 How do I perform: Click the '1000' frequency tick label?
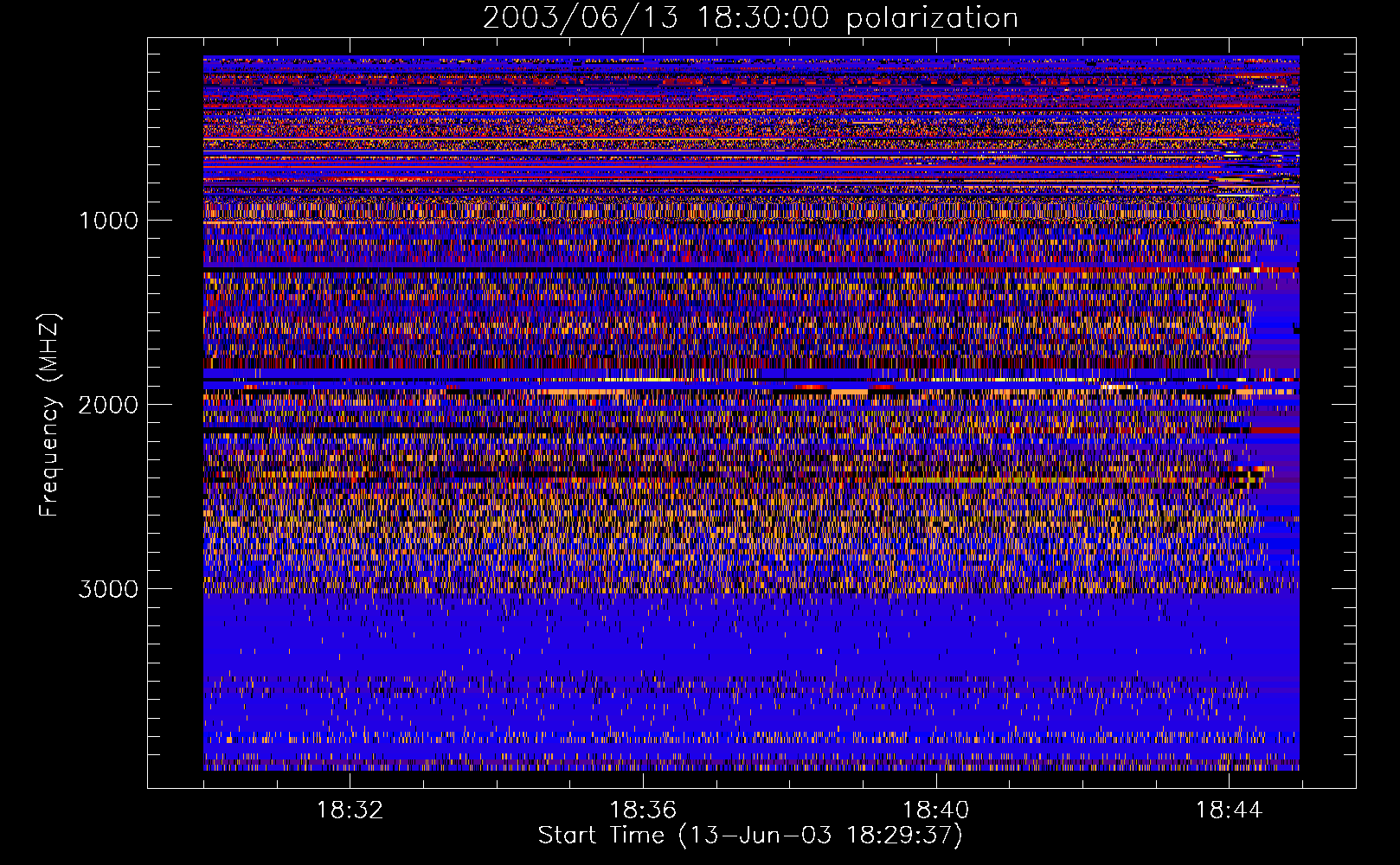pyautogui.click(x=108, y=221)
